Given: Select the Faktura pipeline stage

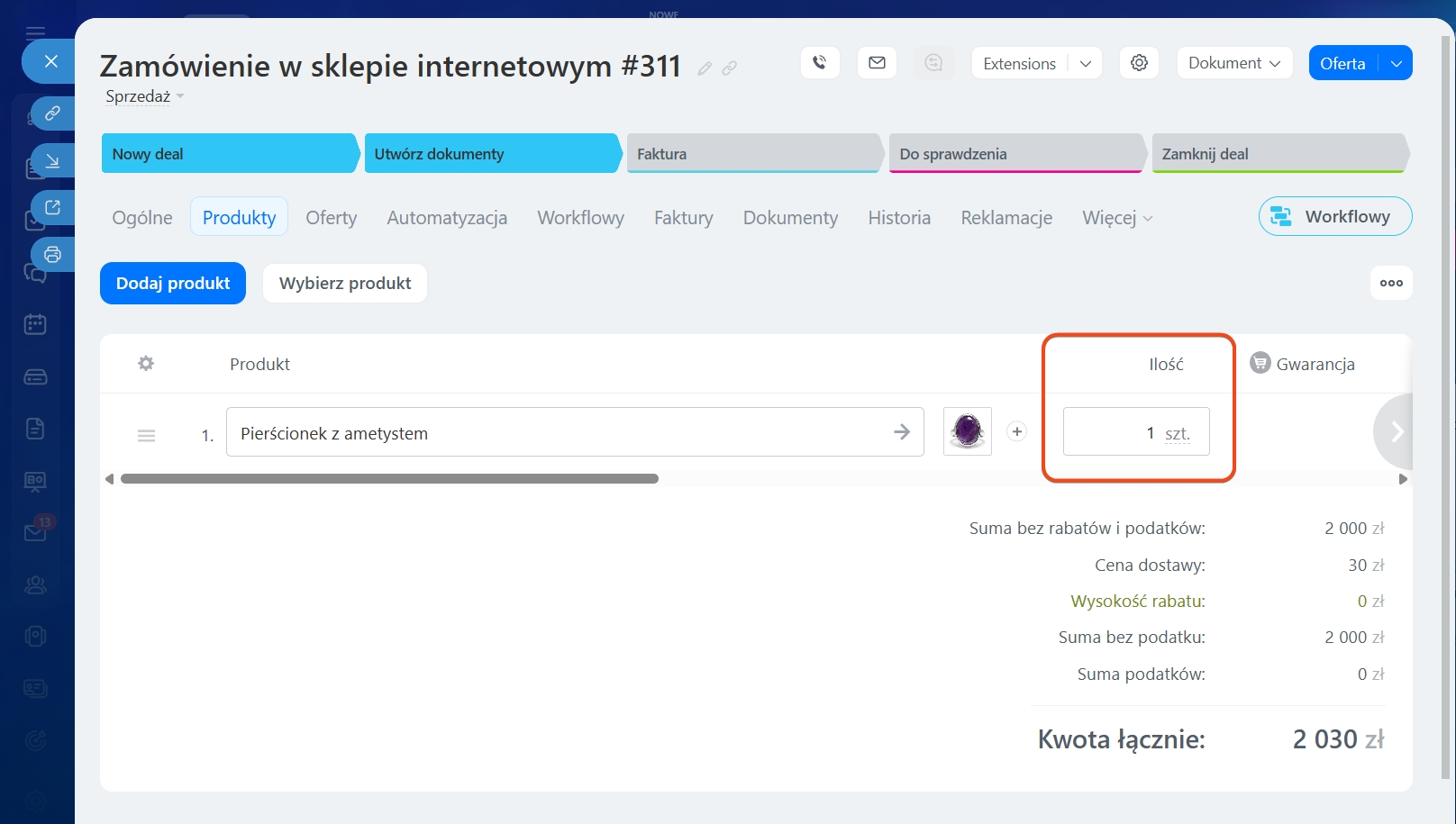Looking at the screenshot, I should [x=753, y=154].
